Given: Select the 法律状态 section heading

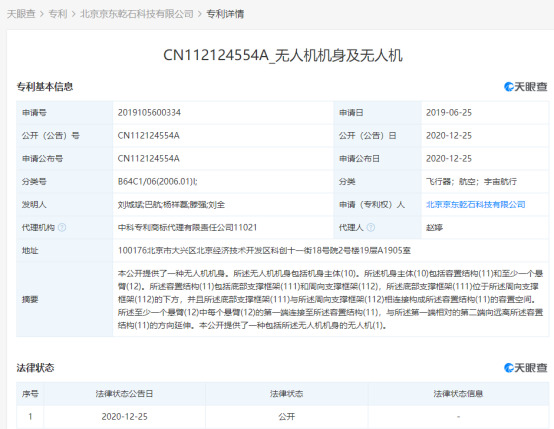Looking at the screenshot, I should point(35,368).
